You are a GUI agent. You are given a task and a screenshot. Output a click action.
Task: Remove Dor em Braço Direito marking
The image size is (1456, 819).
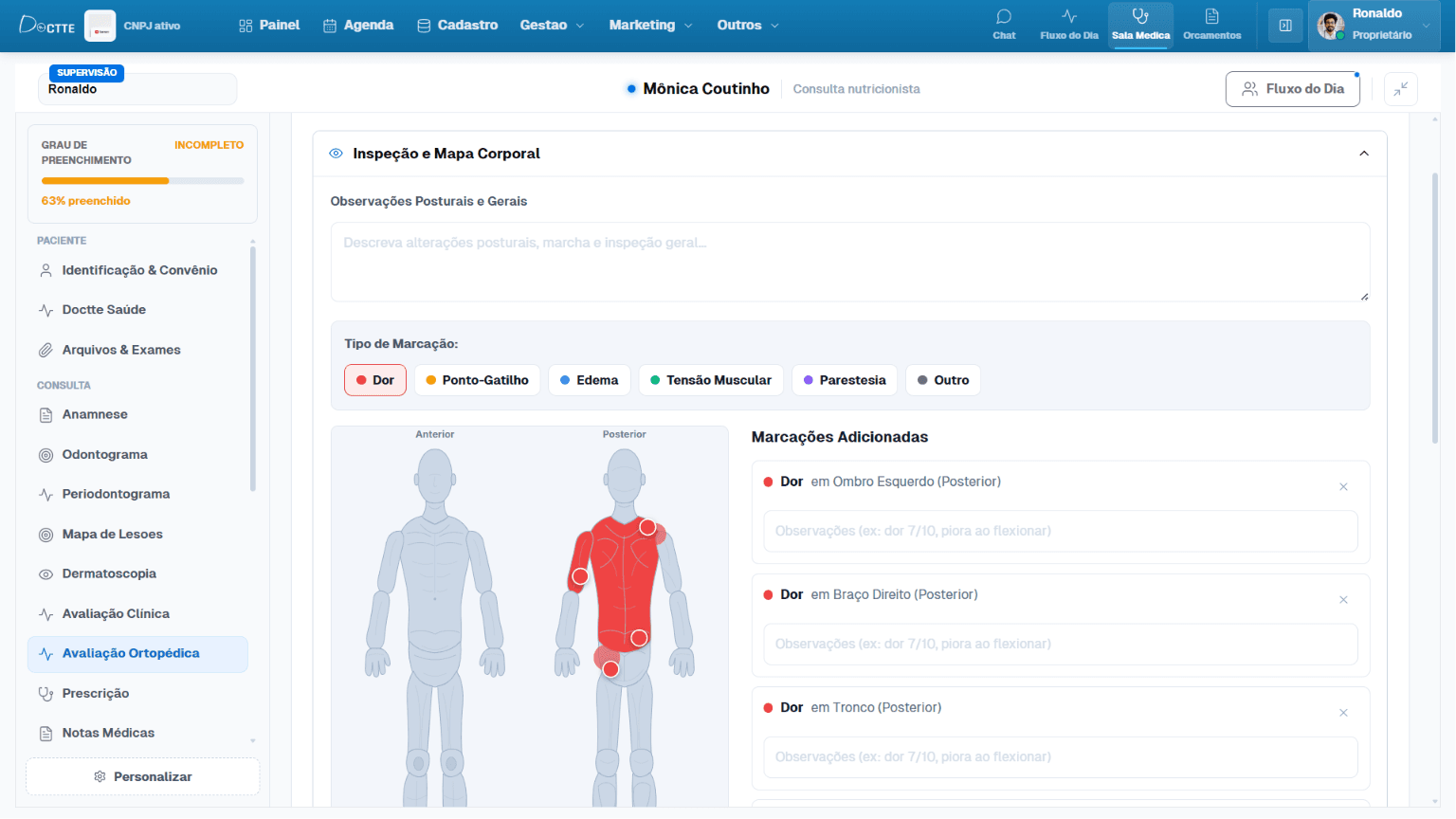1343,600
